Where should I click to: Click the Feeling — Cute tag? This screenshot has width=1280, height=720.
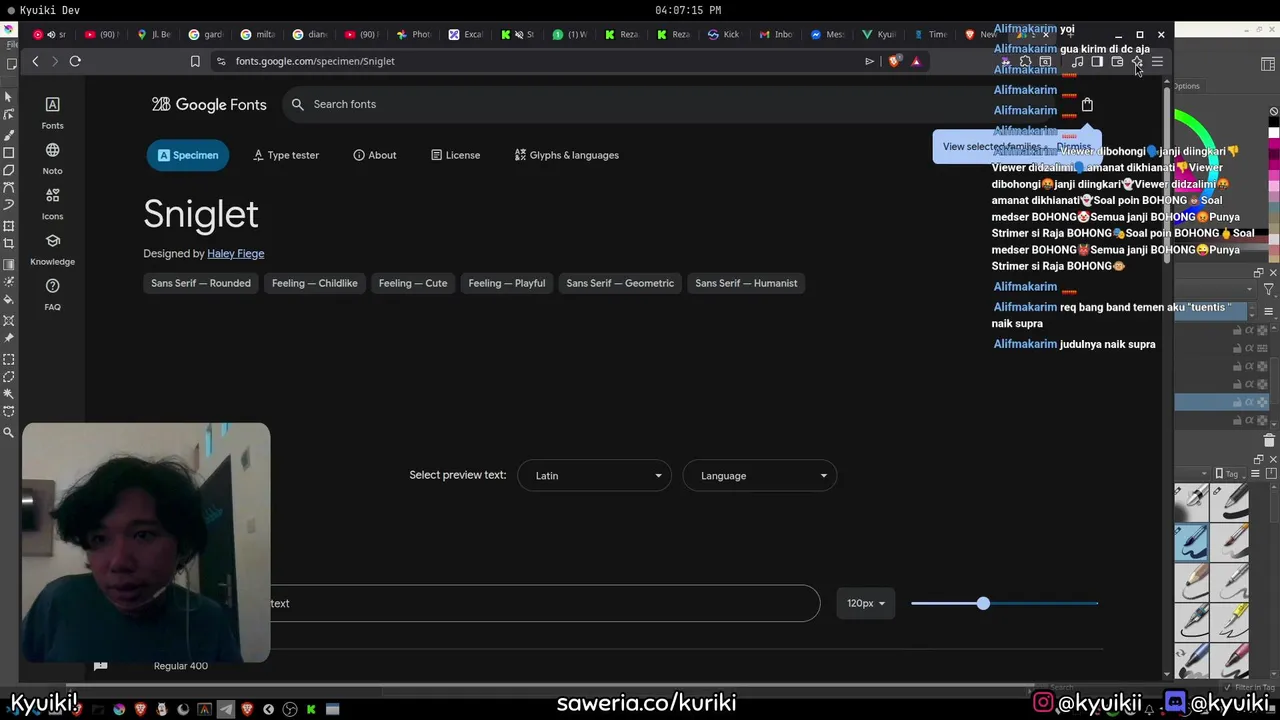coord(413,283)
